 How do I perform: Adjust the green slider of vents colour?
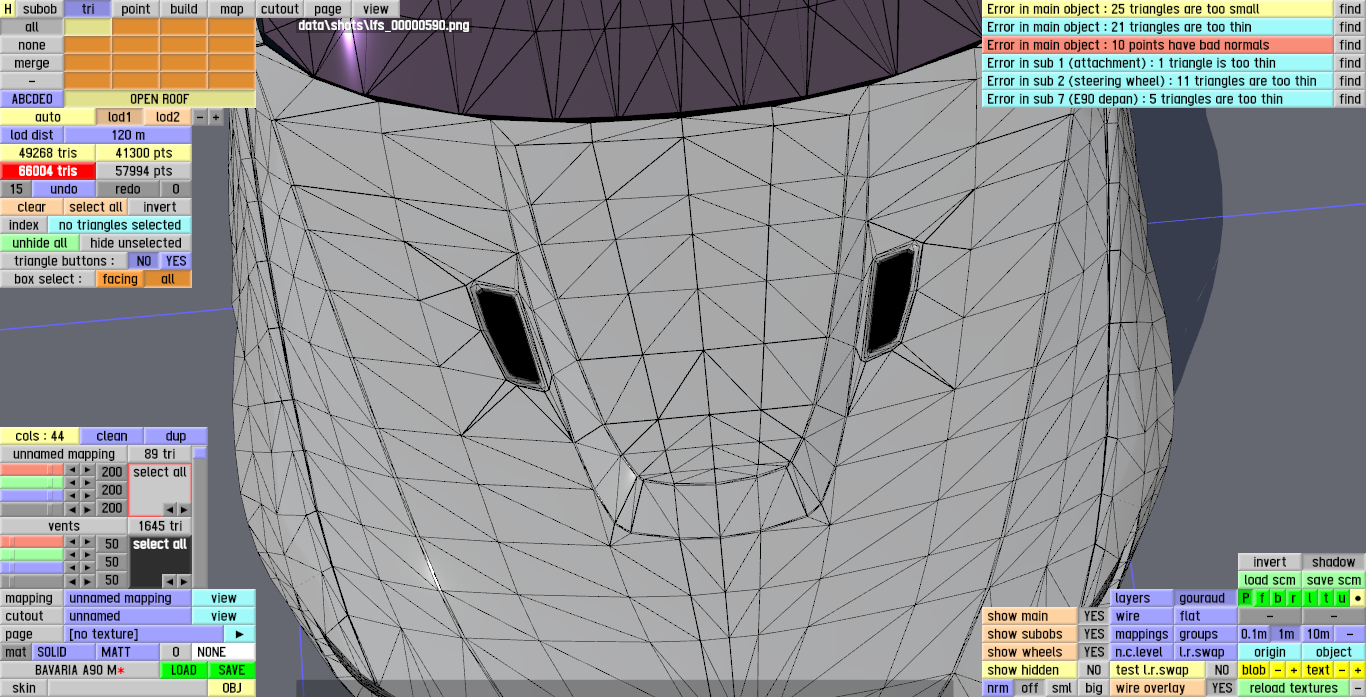click(32, 555)
